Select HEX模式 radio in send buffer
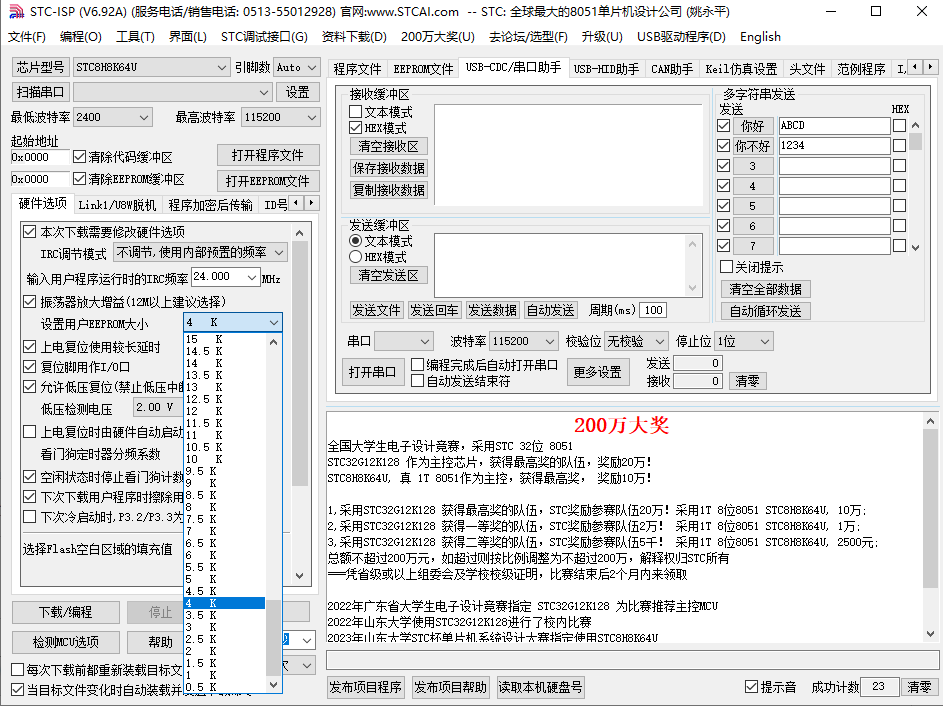 click(355, 257)
